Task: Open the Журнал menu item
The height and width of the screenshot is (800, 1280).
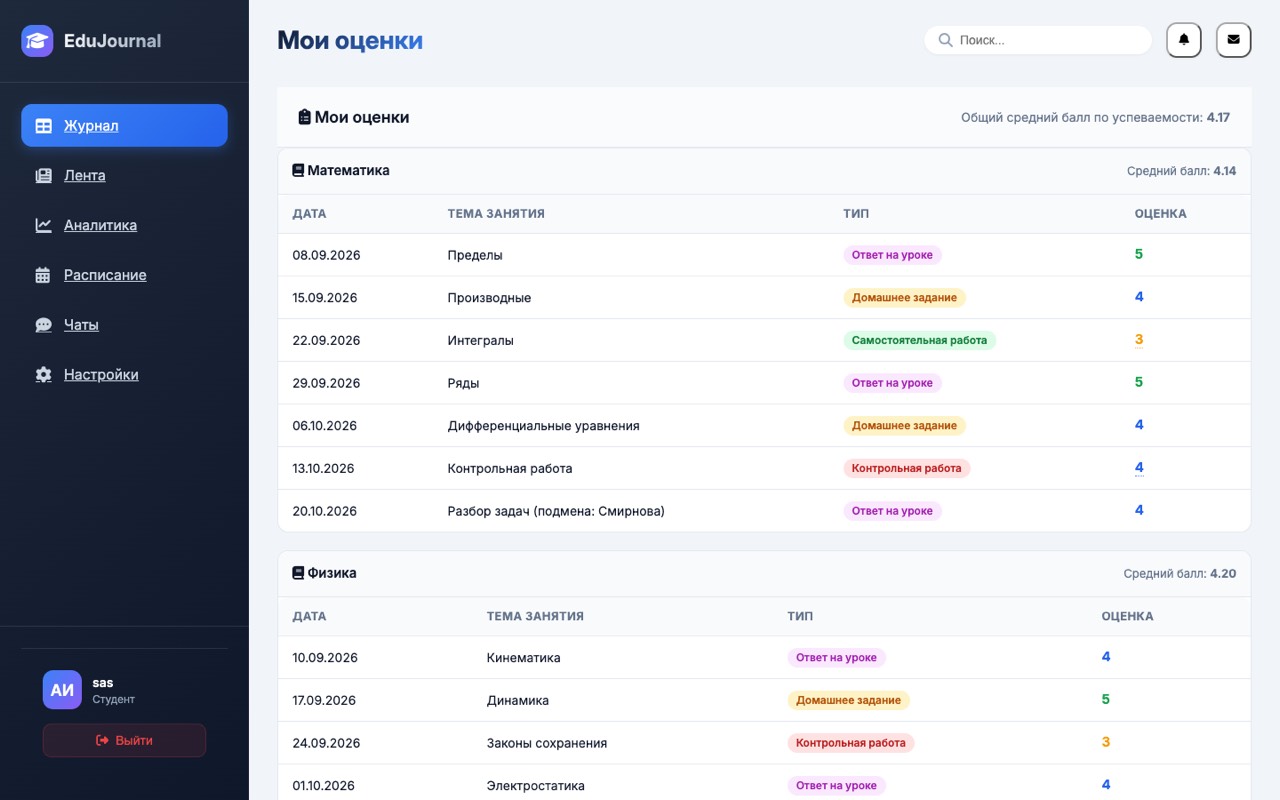Action: click(124, 126)
